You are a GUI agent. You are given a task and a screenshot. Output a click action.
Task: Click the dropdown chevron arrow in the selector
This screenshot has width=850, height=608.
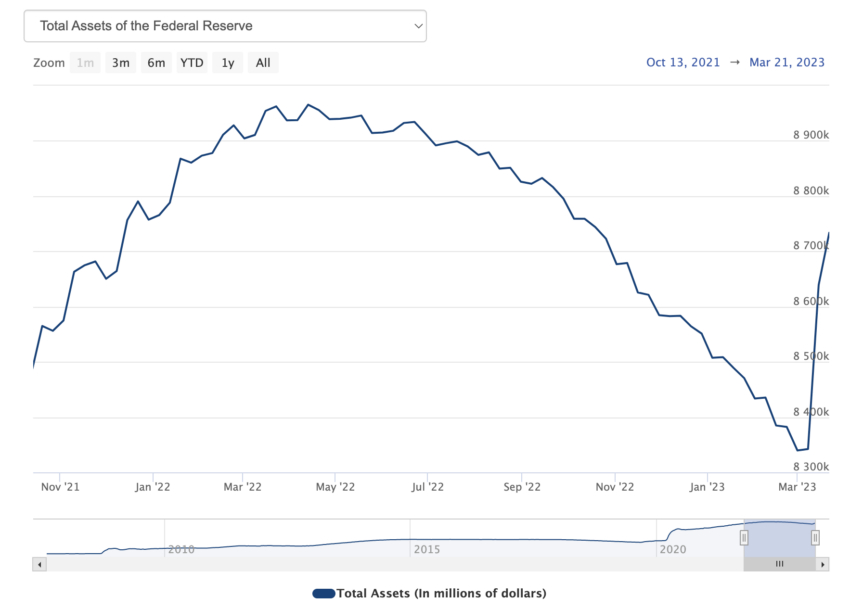click(x=418, y=26)
